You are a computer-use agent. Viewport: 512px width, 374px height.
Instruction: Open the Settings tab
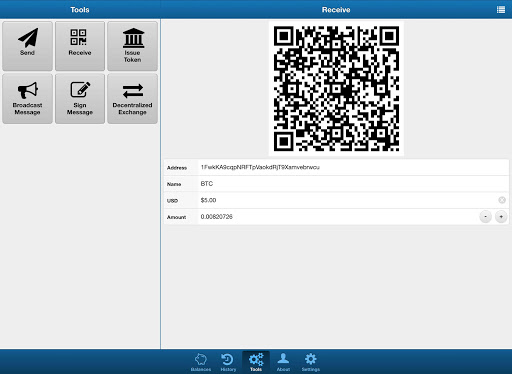point(311,362)
